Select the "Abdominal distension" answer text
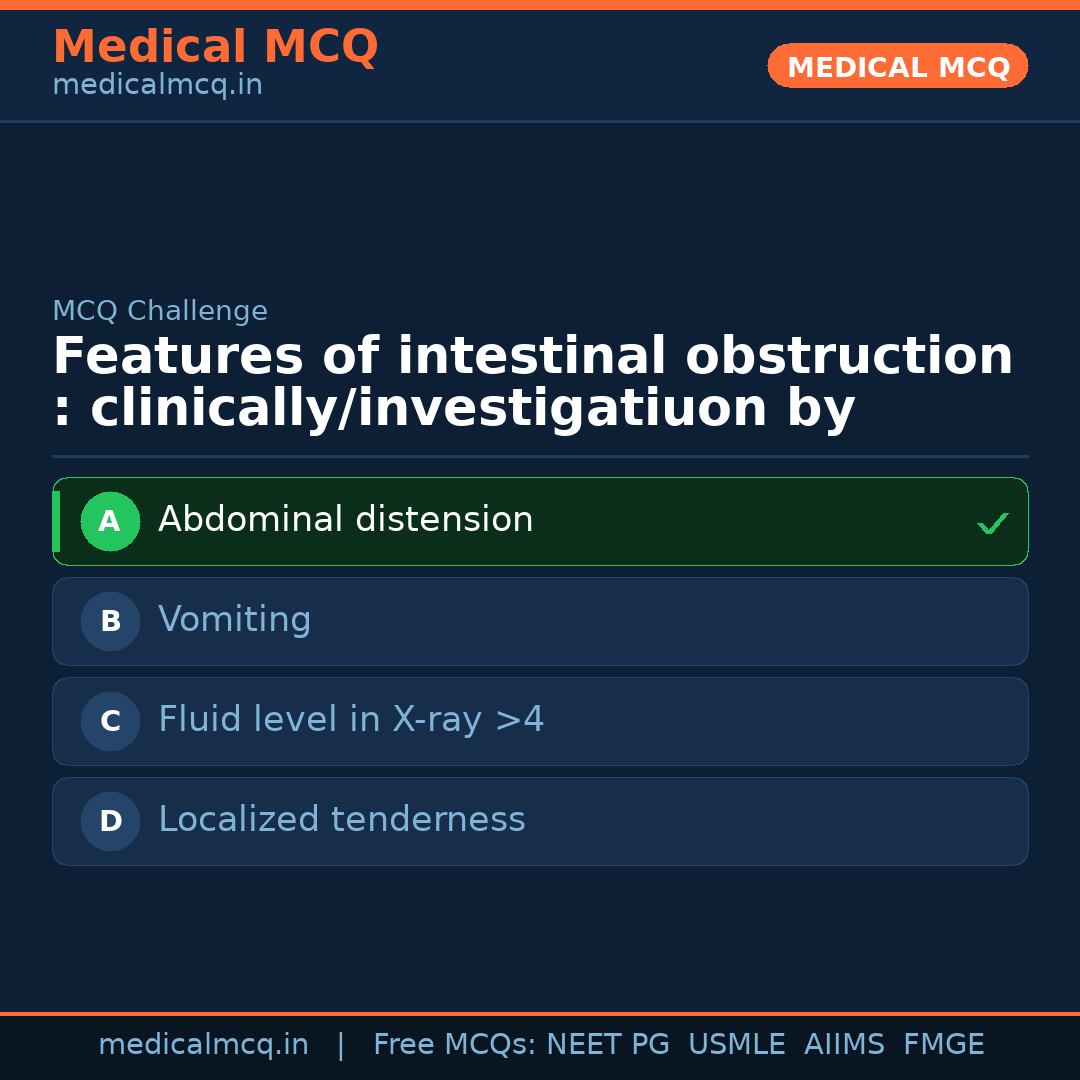 [345, 520]
